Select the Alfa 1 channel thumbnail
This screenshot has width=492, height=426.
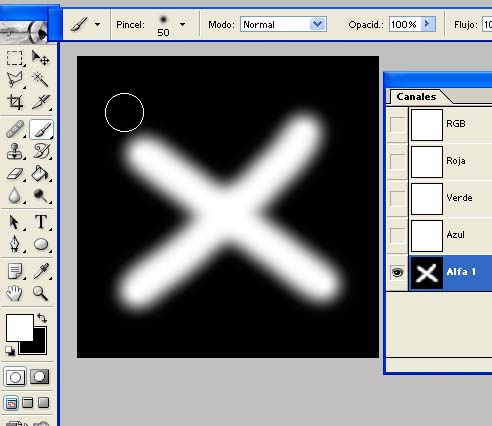(427, 273)
